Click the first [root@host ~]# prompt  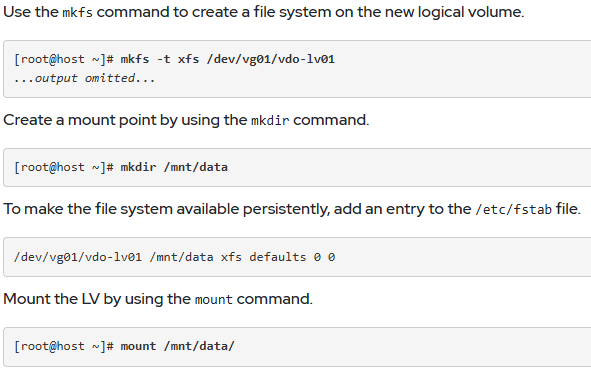pos(64,59)
